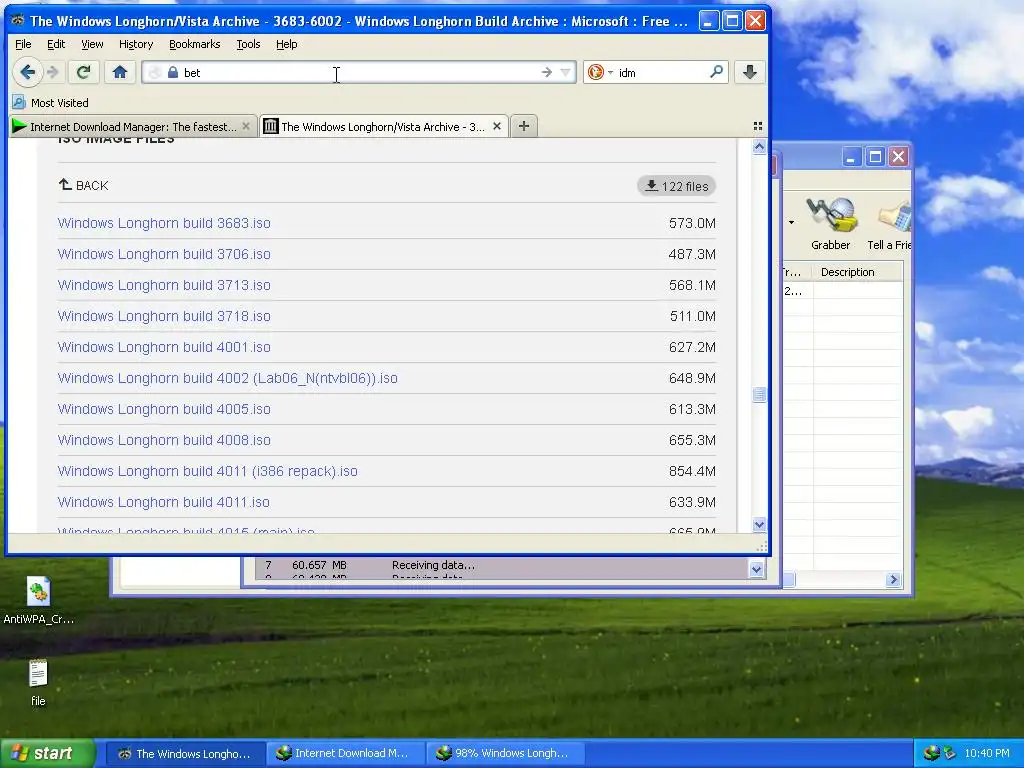
Task: Click the IDM tray icon
Action: [x=932, y=753]
